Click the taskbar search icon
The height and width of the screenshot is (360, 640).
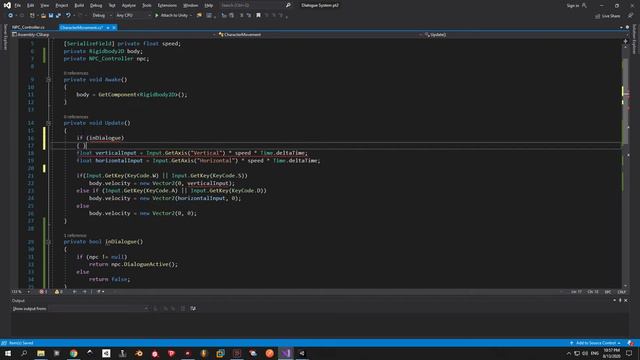[x=24, y=353]
